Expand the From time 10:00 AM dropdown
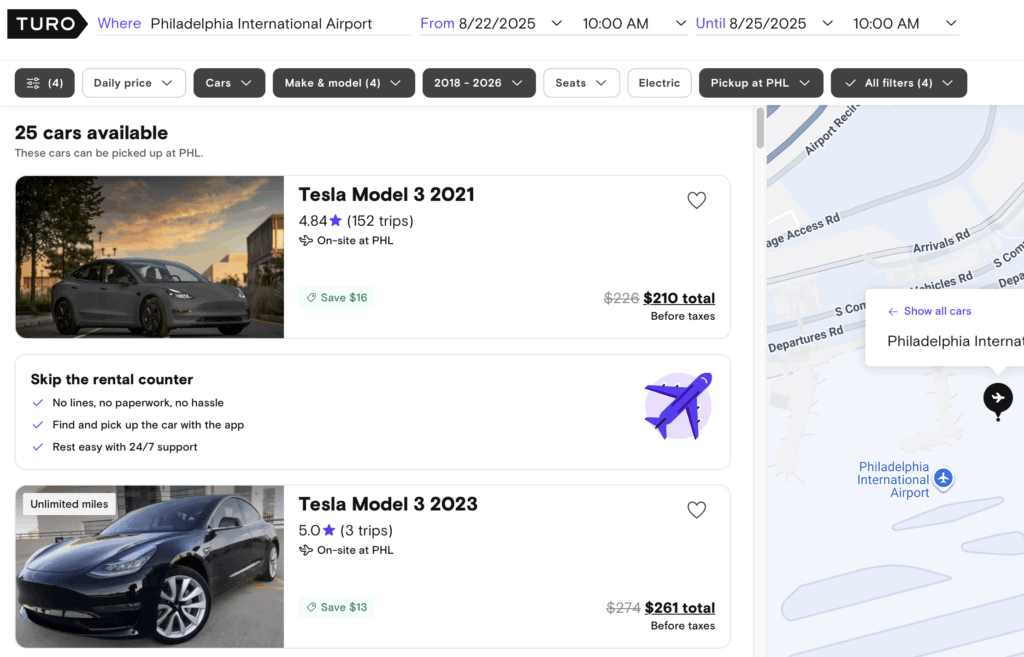Screen dimensions: 1024x657 [633, 24]
